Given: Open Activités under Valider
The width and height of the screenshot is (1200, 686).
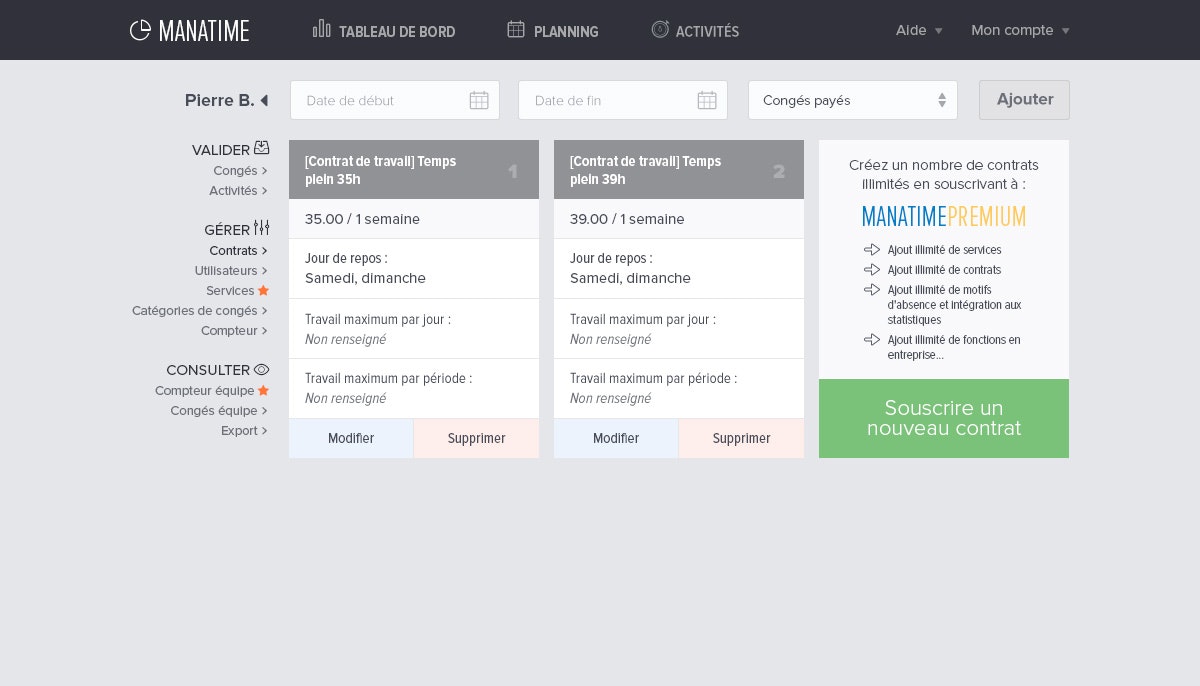Looking at the screenshot, I should tap(233, 191).
